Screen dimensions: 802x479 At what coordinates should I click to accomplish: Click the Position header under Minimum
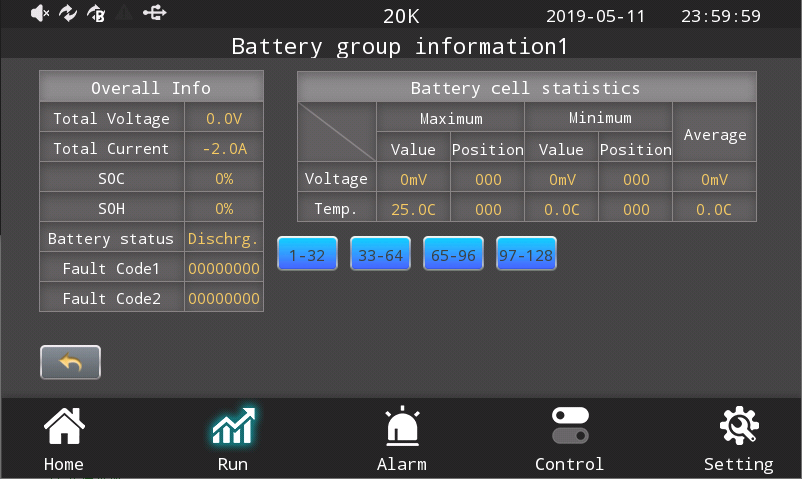coord(636,149)
